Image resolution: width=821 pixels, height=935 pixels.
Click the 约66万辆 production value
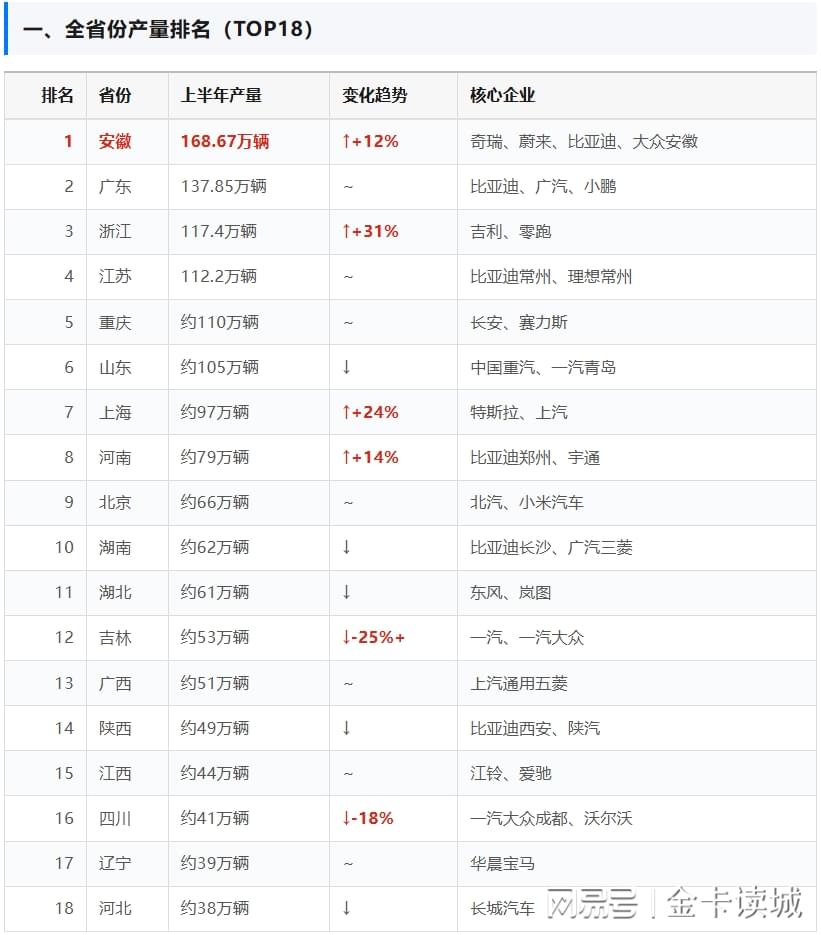coord(215,503)
